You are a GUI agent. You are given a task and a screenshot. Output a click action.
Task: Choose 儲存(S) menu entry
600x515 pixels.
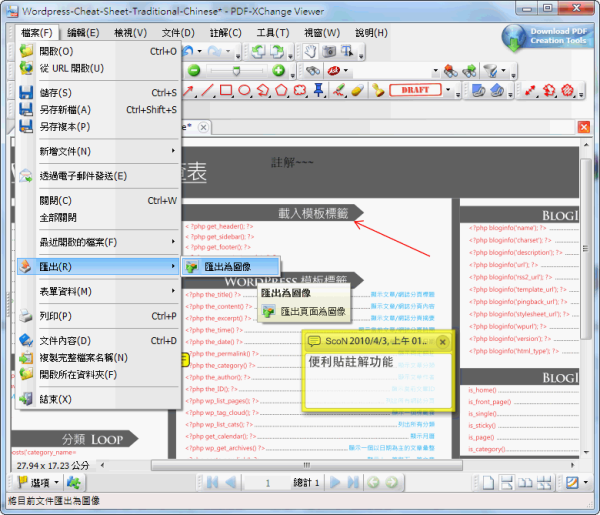pos(98,93)
